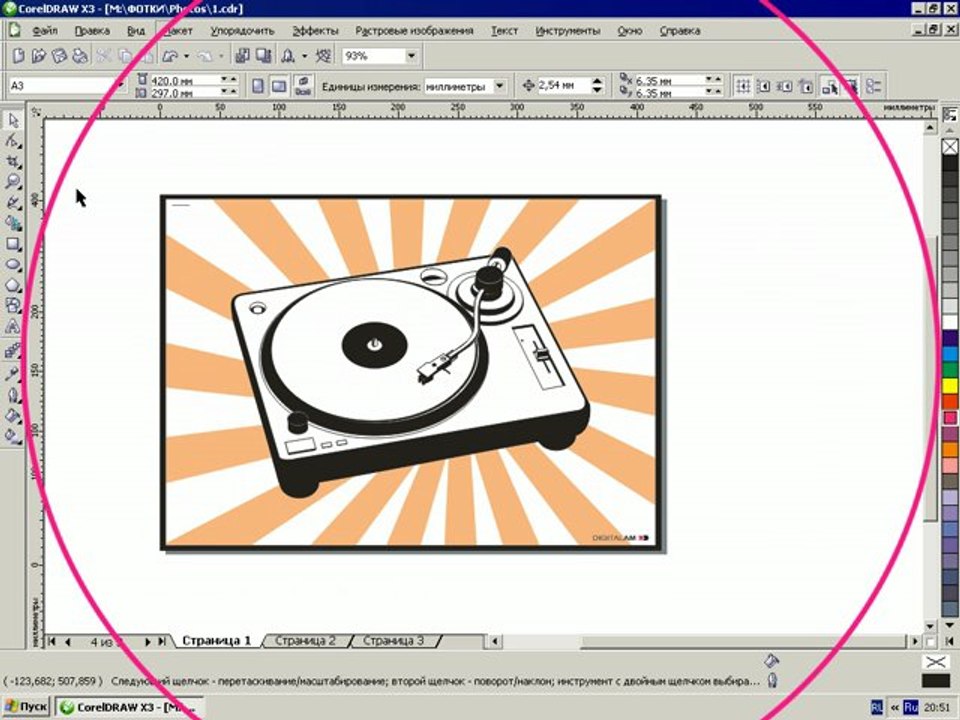The width and height of the screenshot is (960, 720).
Task: Toggle Landscape page orientation
Action: point(279,86)
